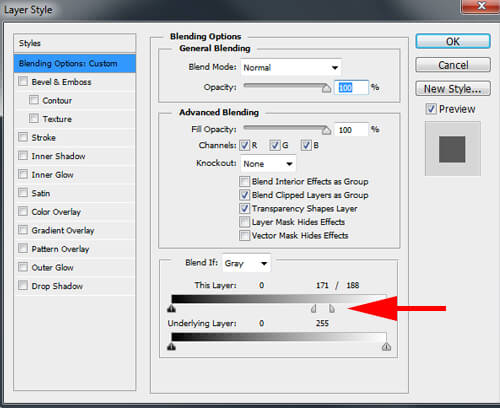Click the OK button
The height and width of the screenshot is (408, 500).
[453, 42]
